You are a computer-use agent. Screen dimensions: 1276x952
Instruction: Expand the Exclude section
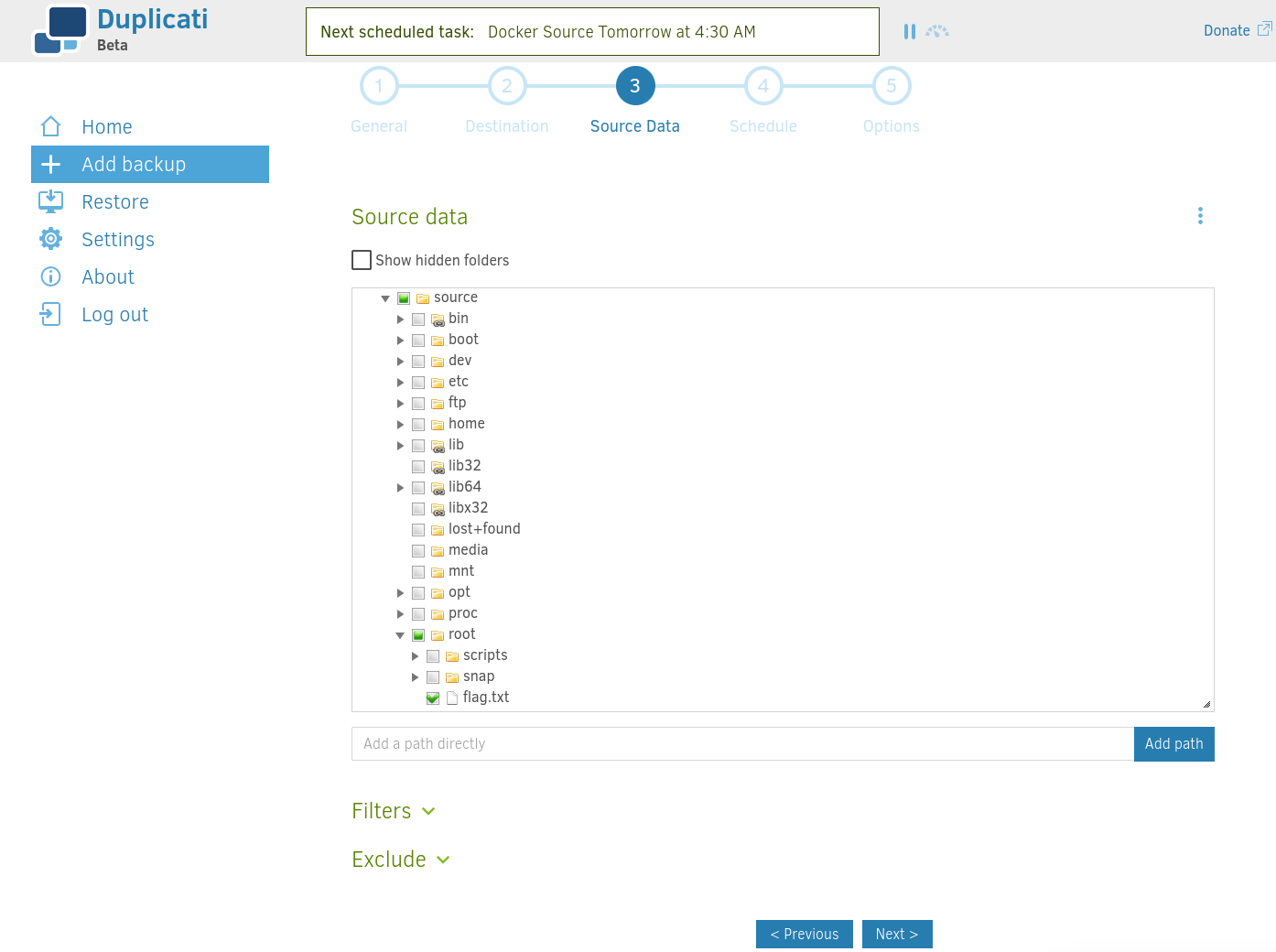click(401, 860)
